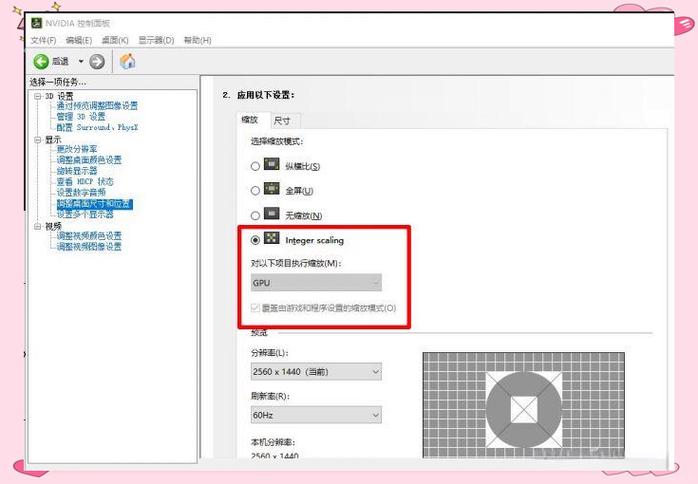Screen dimensions: 698x484
Task: Click the 全屏 scaling mode icon
Action: 272,189
